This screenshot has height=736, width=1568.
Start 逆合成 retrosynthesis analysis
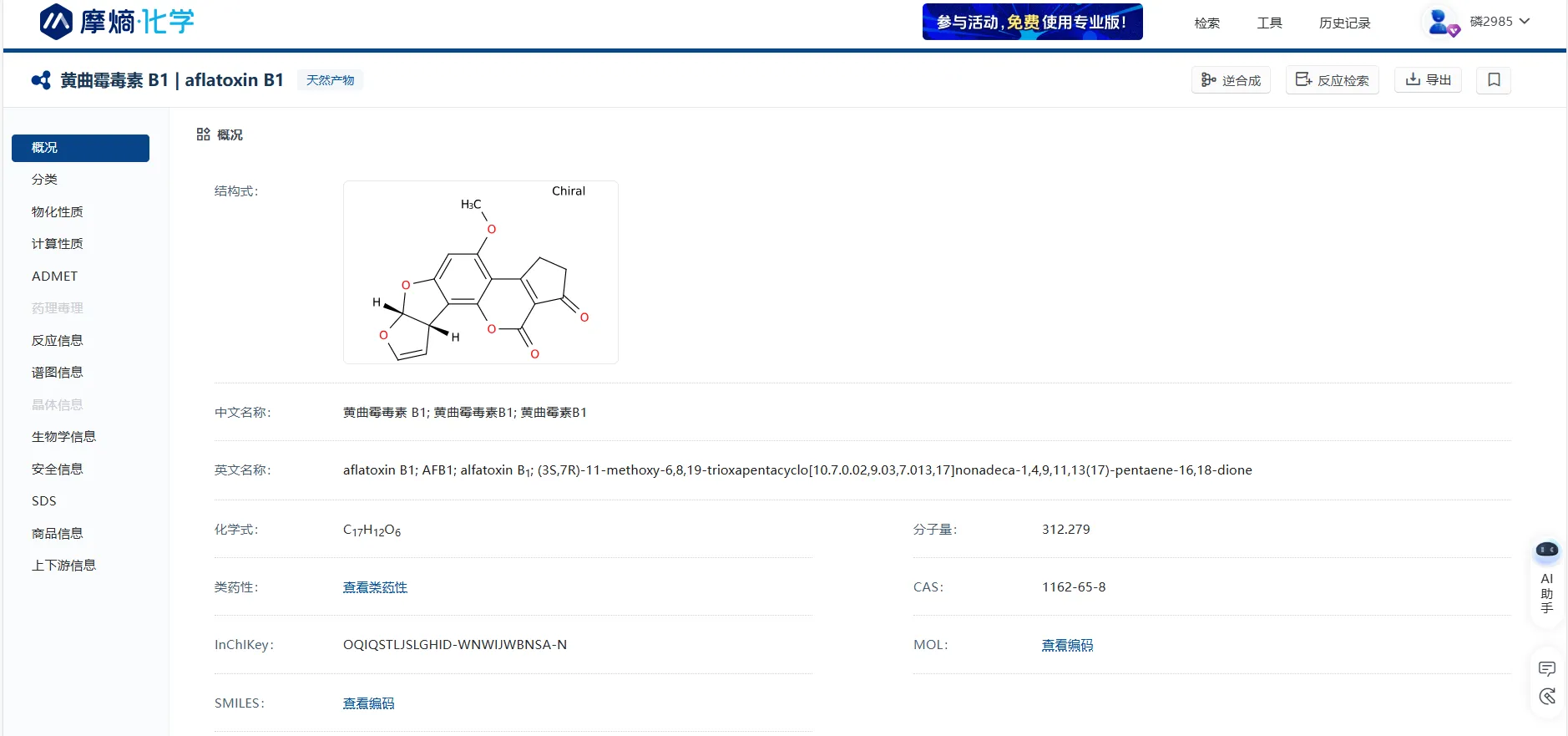[x=1231, y=80]
